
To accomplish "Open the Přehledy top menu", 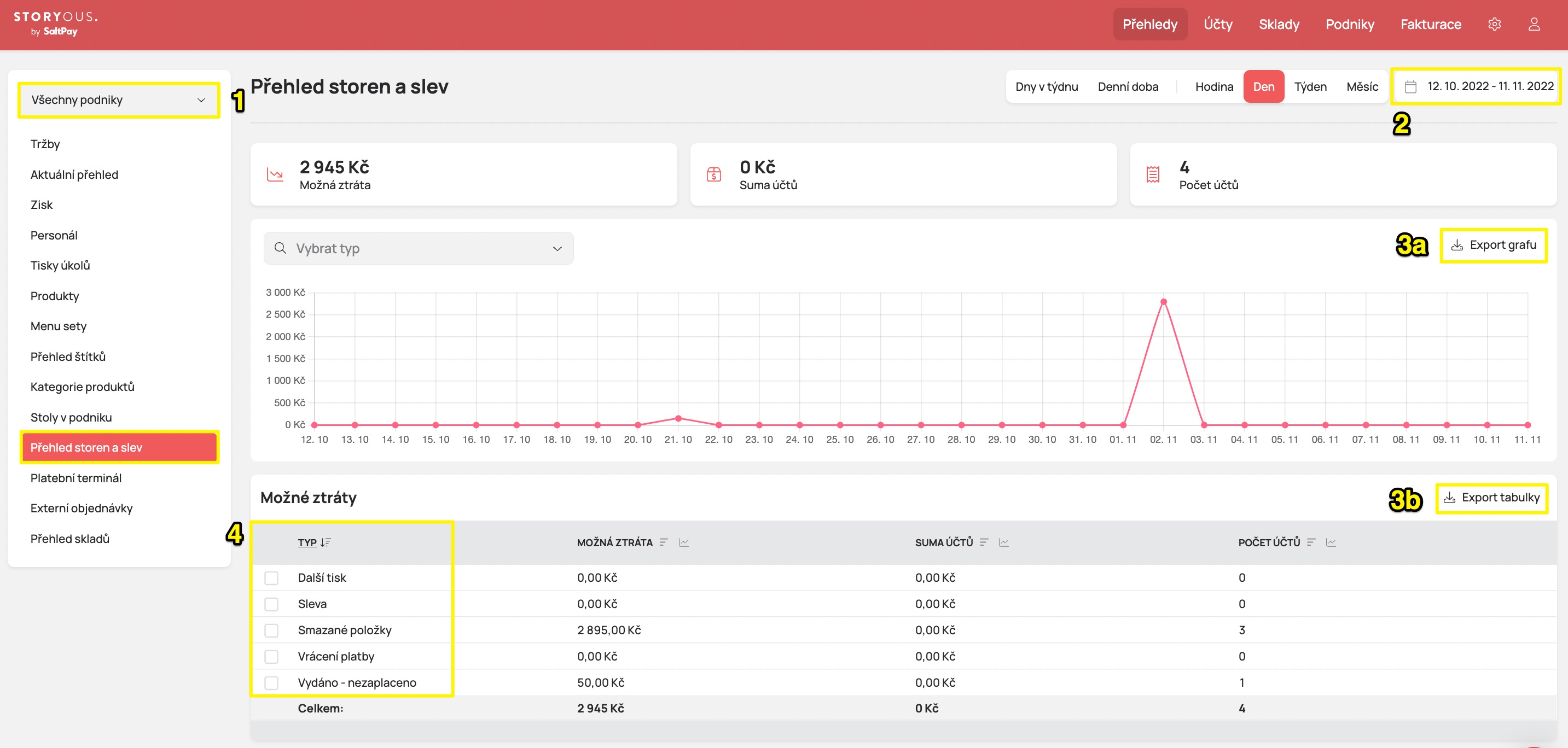I will [1150, 24].
